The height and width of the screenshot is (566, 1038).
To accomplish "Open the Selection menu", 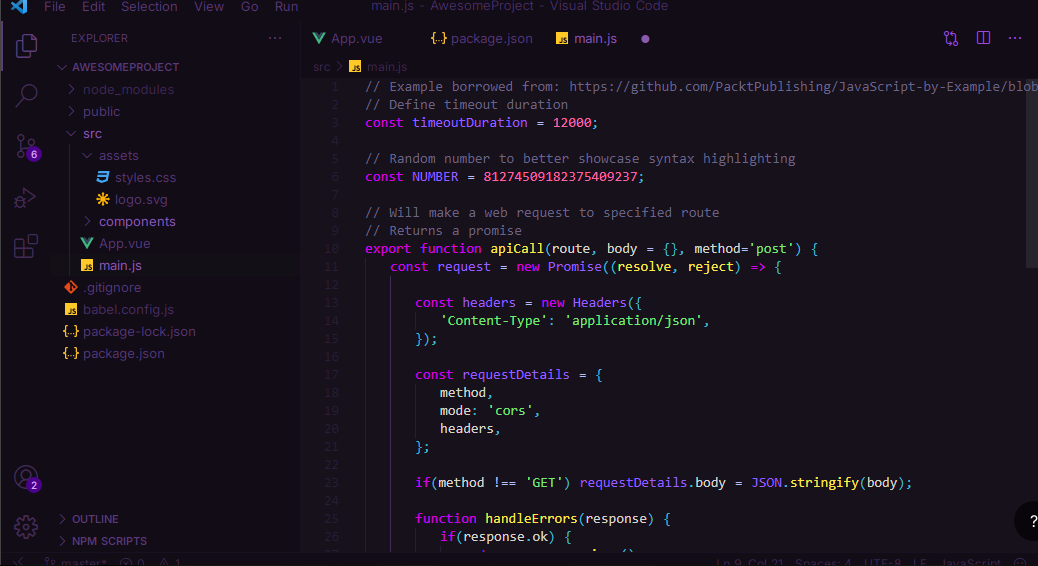I will click(x=149, y=7).
